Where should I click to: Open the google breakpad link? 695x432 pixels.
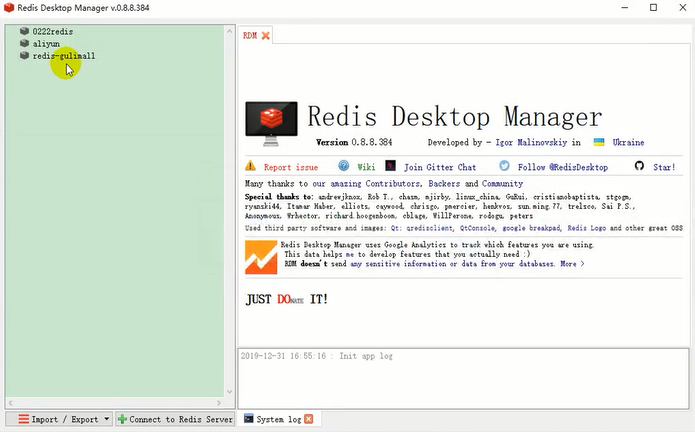pos(531,228)
